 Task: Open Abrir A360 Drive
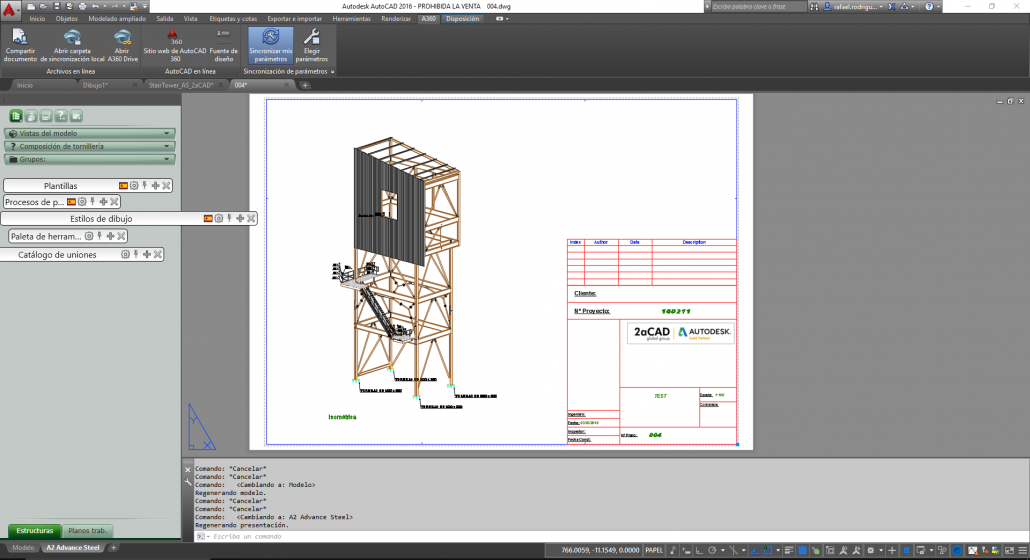coord(122,38)
